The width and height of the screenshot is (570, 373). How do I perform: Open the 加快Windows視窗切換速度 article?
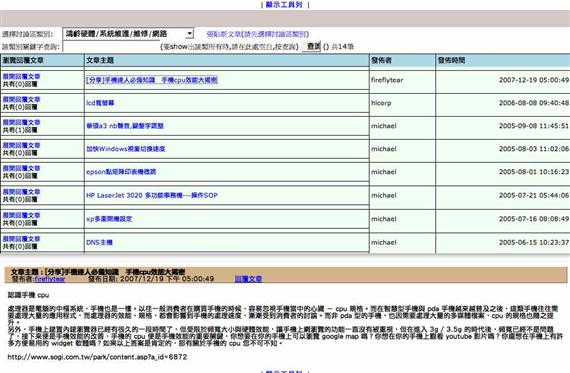pyautogui.click(x=125, y=149)
